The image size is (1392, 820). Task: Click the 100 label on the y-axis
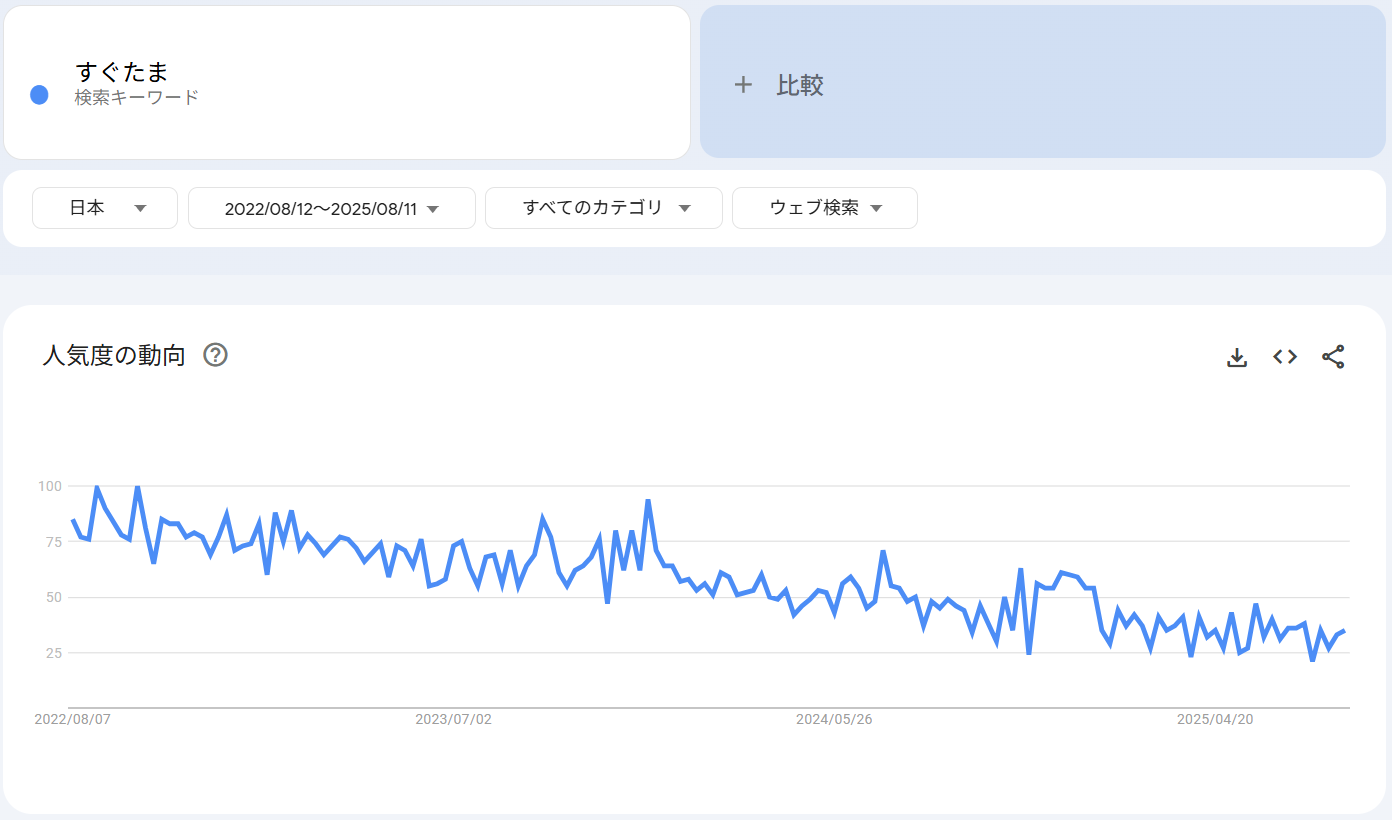tap(50, 486)
